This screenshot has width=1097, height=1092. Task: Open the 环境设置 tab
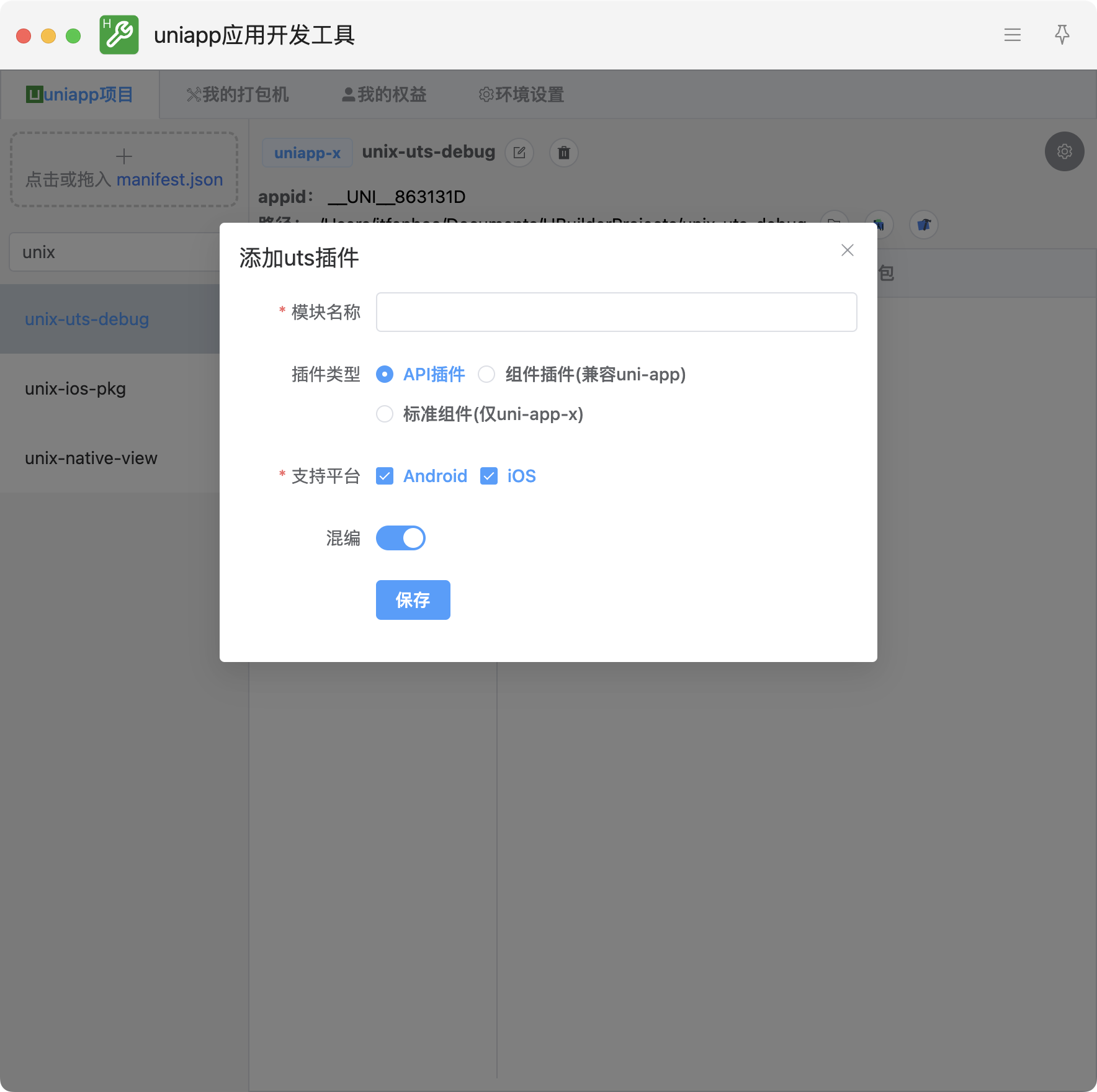521,94
